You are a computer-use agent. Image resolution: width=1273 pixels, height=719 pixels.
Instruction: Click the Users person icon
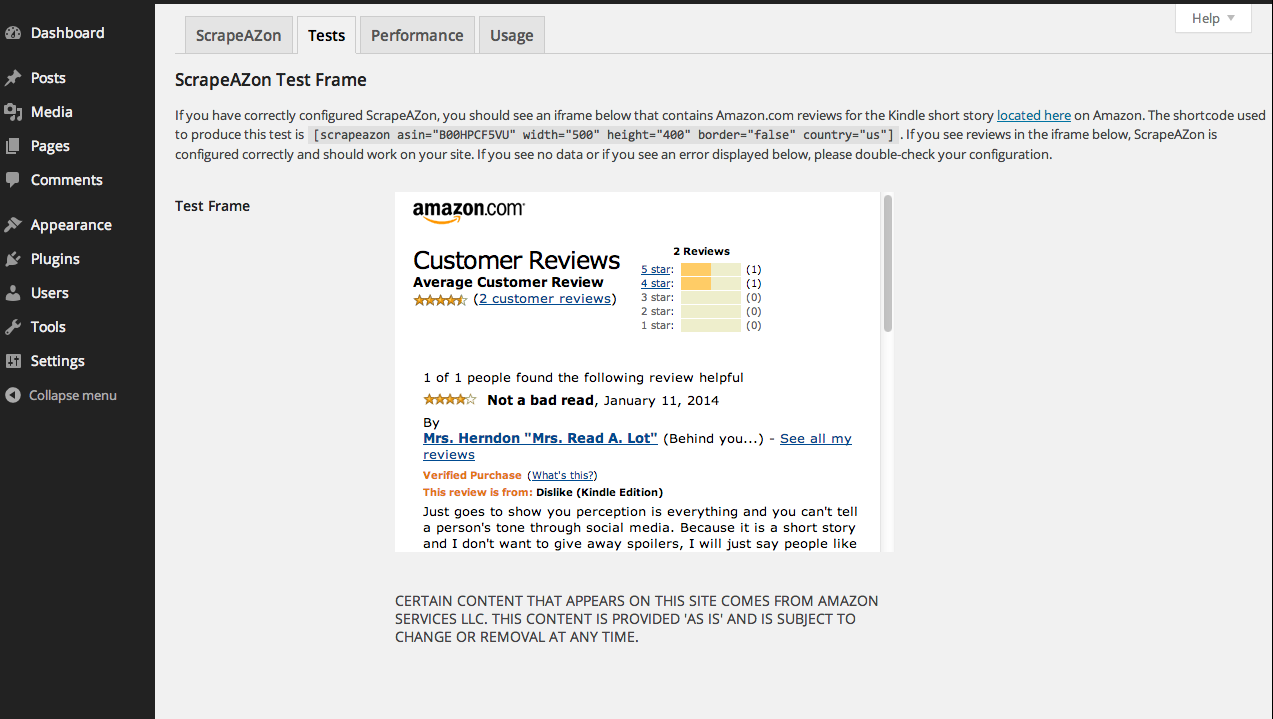click(13, 293)
